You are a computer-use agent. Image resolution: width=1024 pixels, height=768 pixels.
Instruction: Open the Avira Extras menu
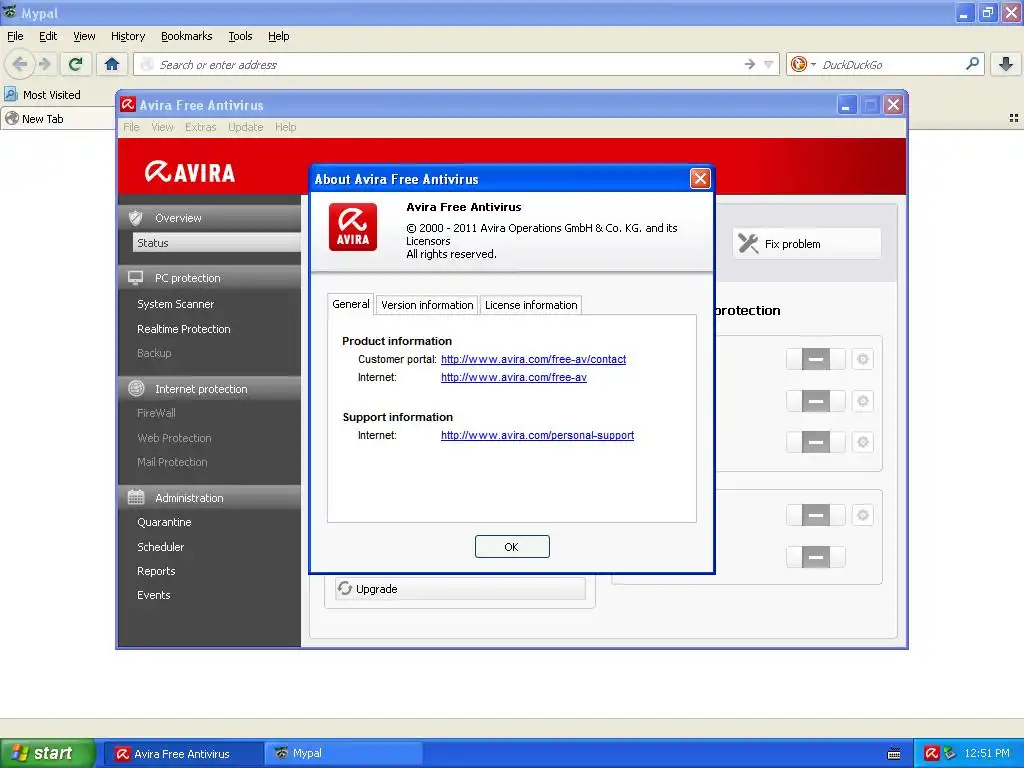point(200,127)
